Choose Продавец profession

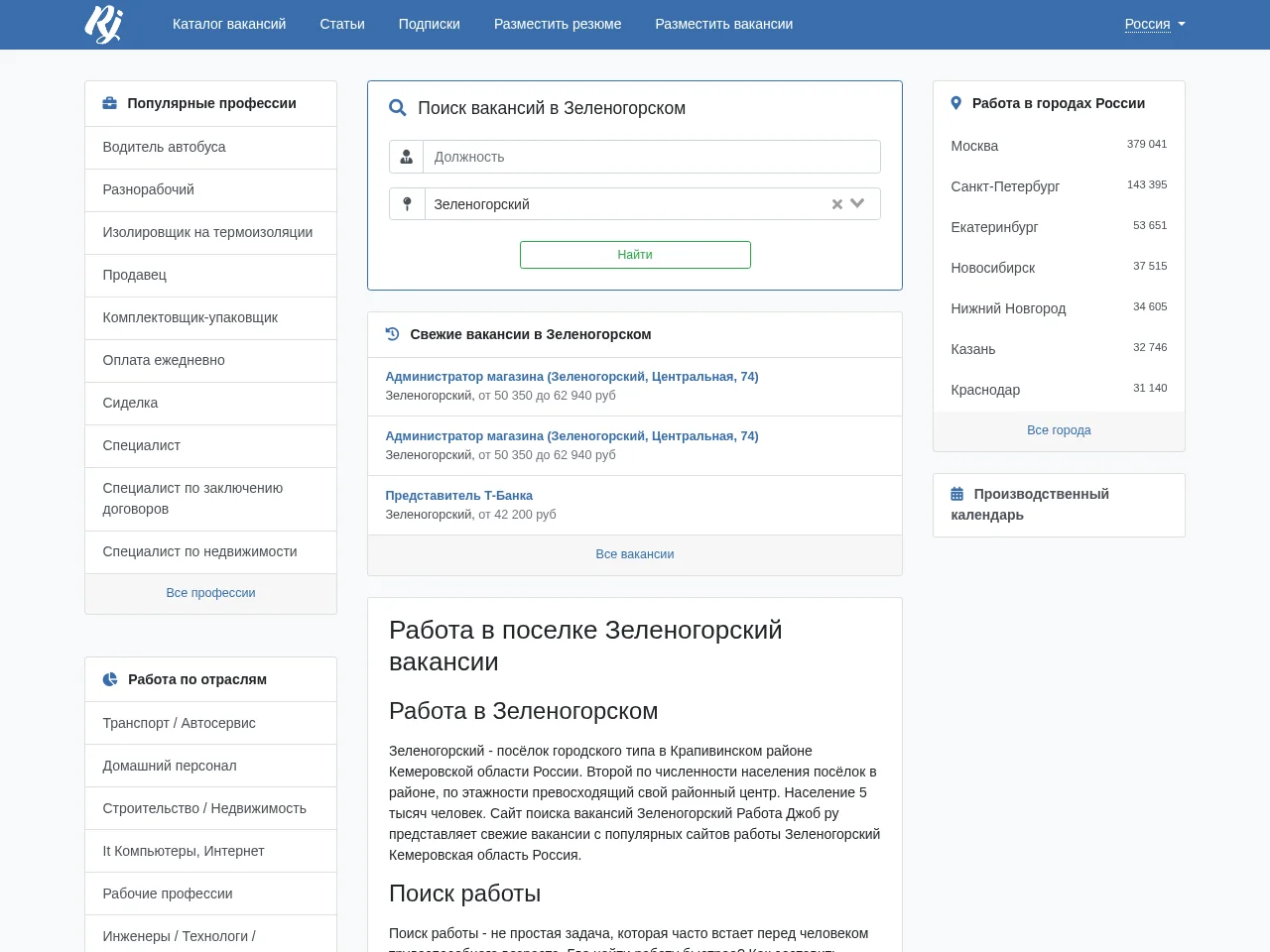210,275
